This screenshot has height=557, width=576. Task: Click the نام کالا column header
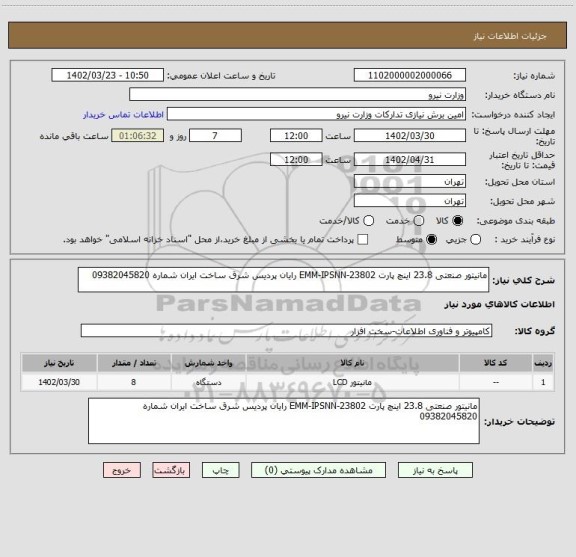coord(352,363)
